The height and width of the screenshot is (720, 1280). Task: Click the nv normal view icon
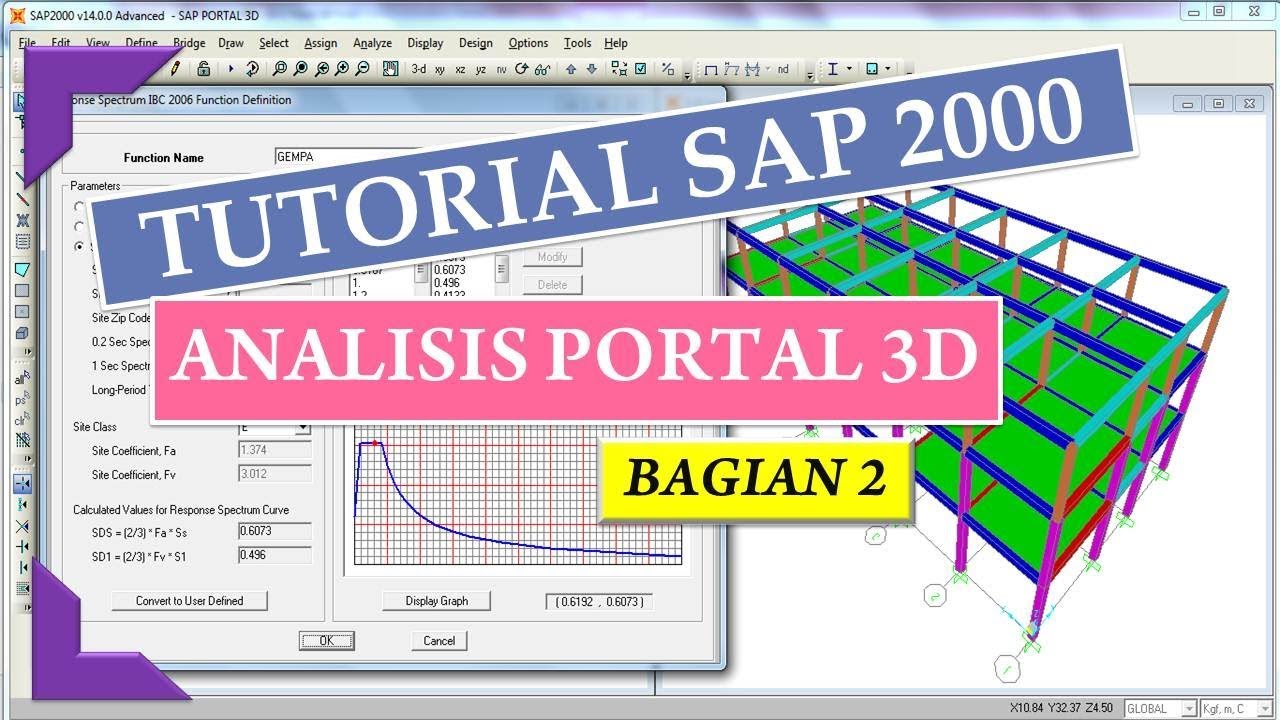tap(501, 69)
